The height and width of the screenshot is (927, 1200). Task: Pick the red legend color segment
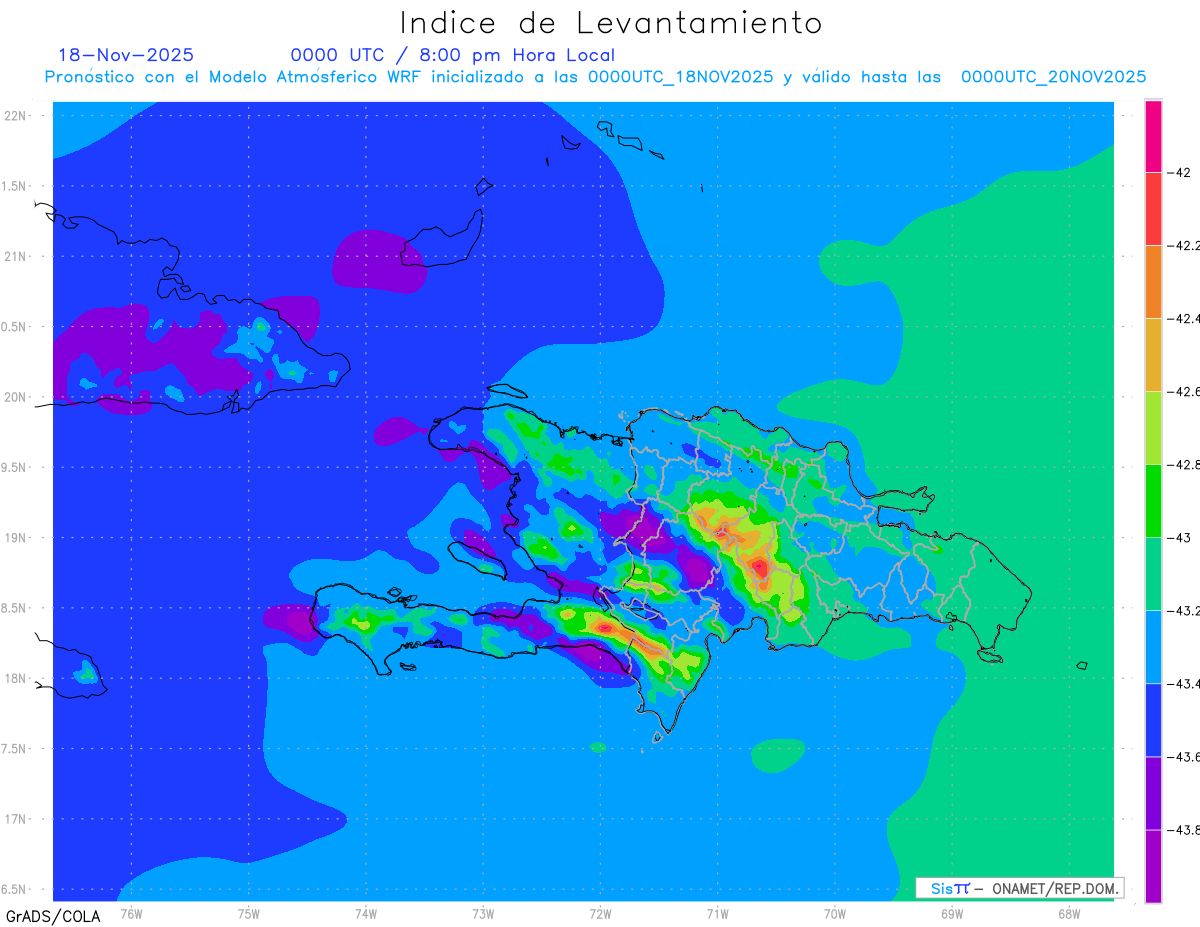pos(1153,209)
